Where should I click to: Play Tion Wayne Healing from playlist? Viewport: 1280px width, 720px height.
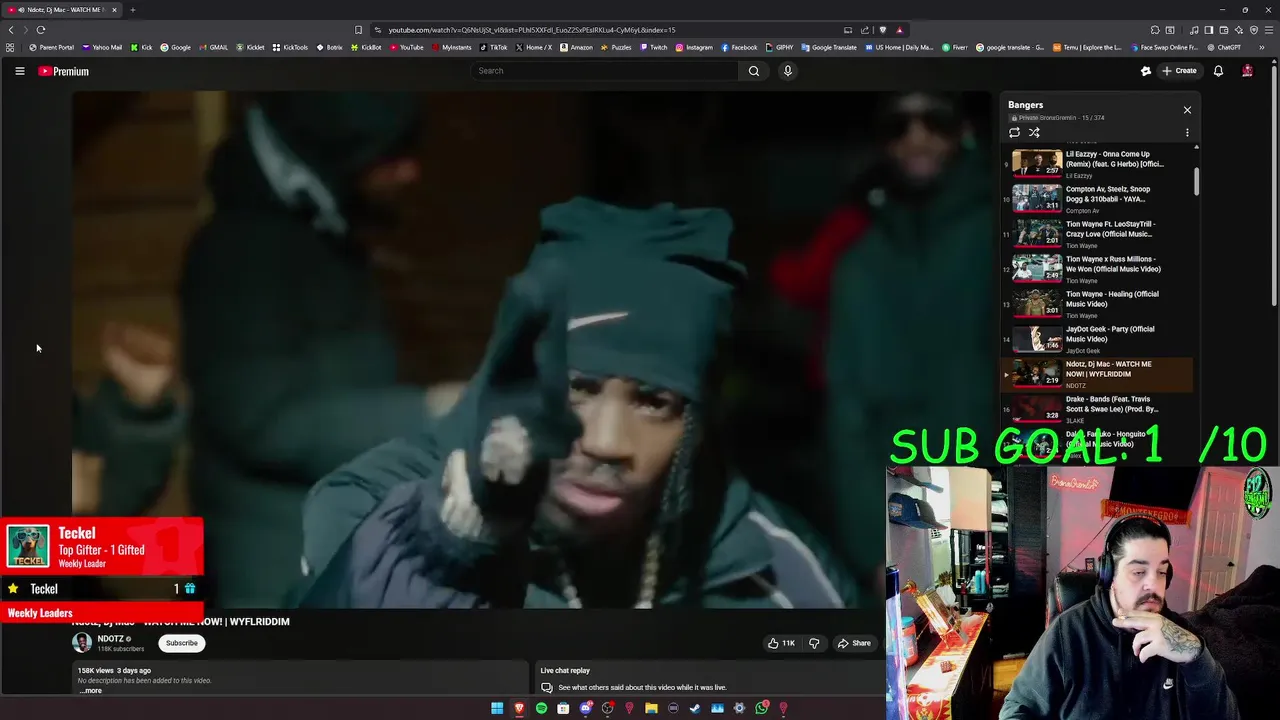pos(1097,303)
